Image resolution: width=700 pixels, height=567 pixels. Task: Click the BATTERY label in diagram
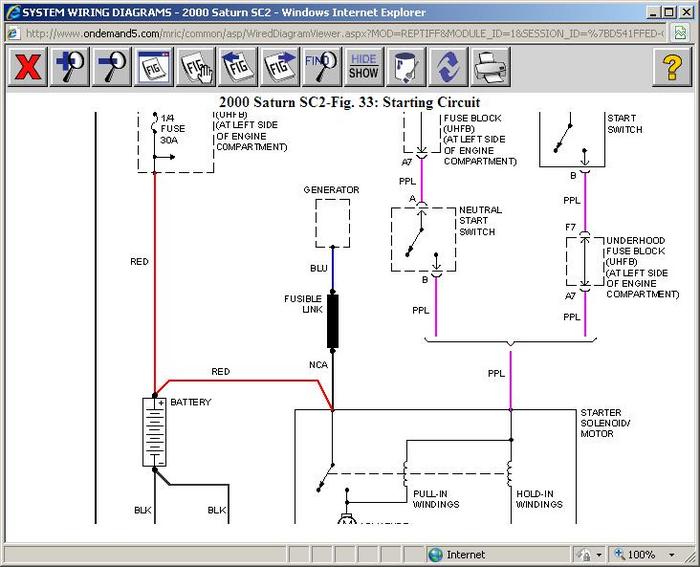[191, 402]
